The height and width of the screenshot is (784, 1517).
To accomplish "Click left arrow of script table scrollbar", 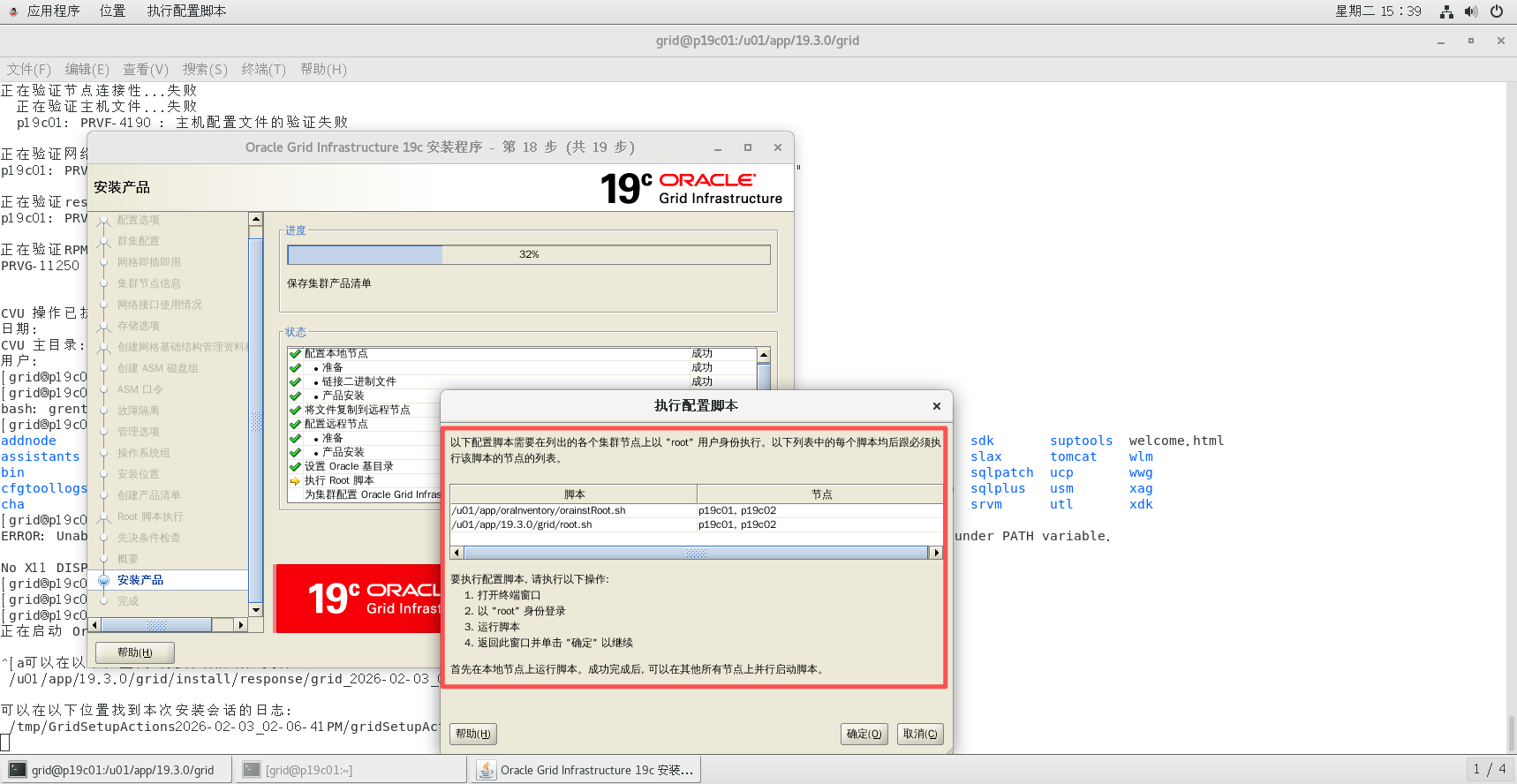I will pyautogui.click(x=457, y=553).
